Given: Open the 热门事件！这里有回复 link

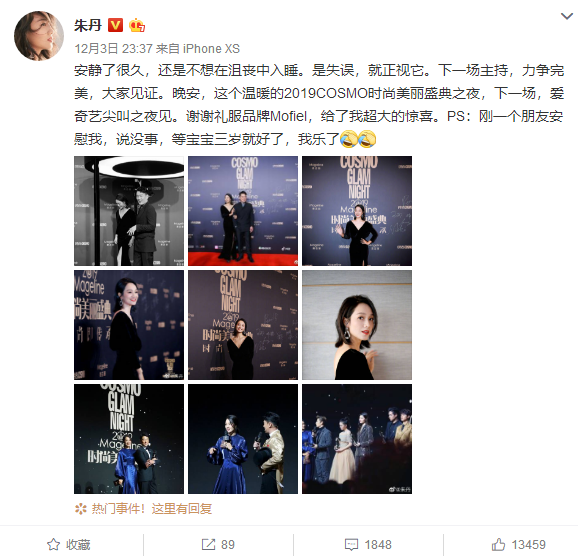Looking at the screenshot, I should click(152, 509).
